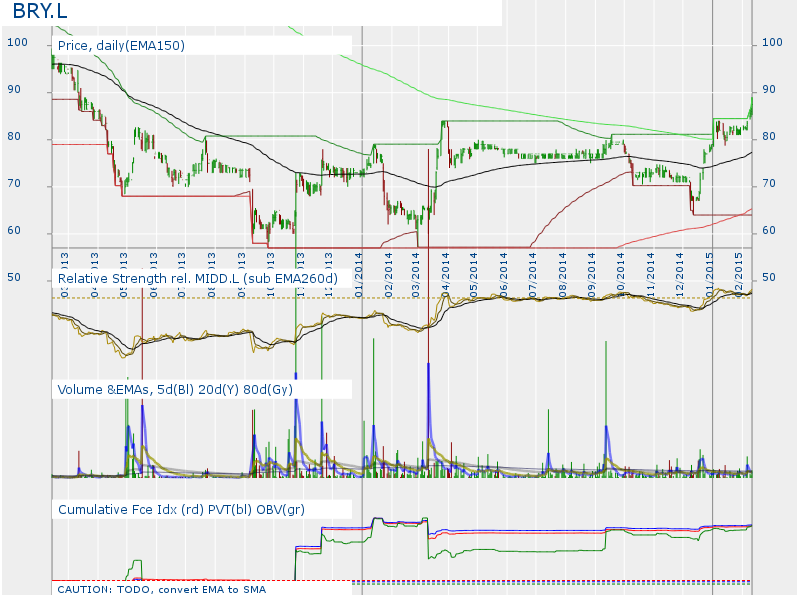This screenshot has width=797, height=595.
Task: Select the 'Relative Strength rel. MIDD.L' label
Action: tap(148, 278)
